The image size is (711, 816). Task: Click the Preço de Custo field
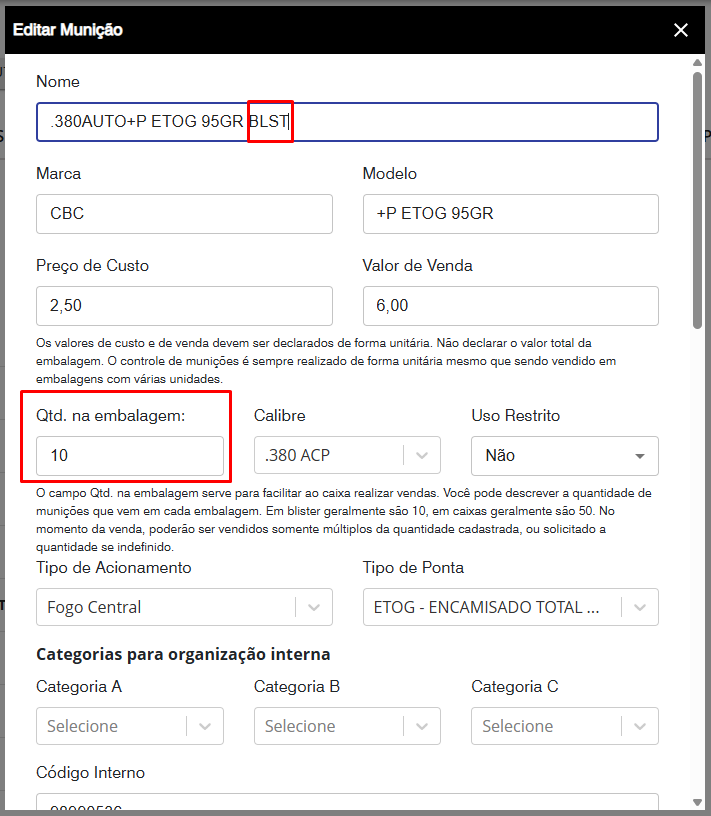(184, 306)
